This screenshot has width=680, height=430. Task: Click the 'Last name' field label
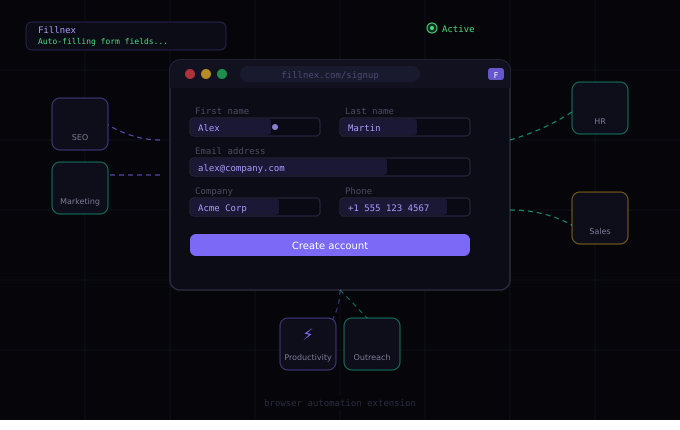(x=369, y=111)
